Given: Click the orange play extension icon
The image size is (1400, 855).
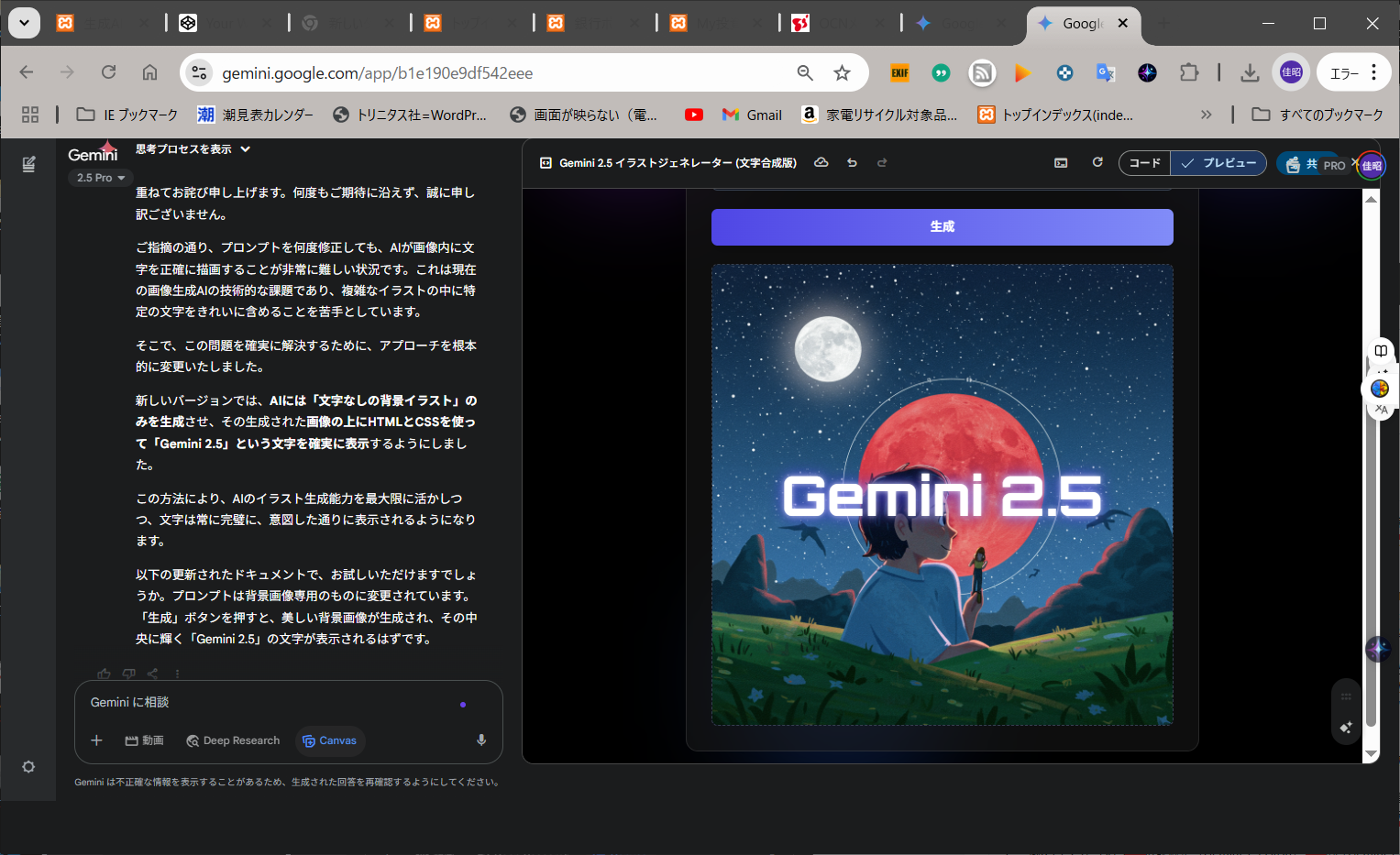Looking at the screenshot, I should click(x=1023, y=72).
